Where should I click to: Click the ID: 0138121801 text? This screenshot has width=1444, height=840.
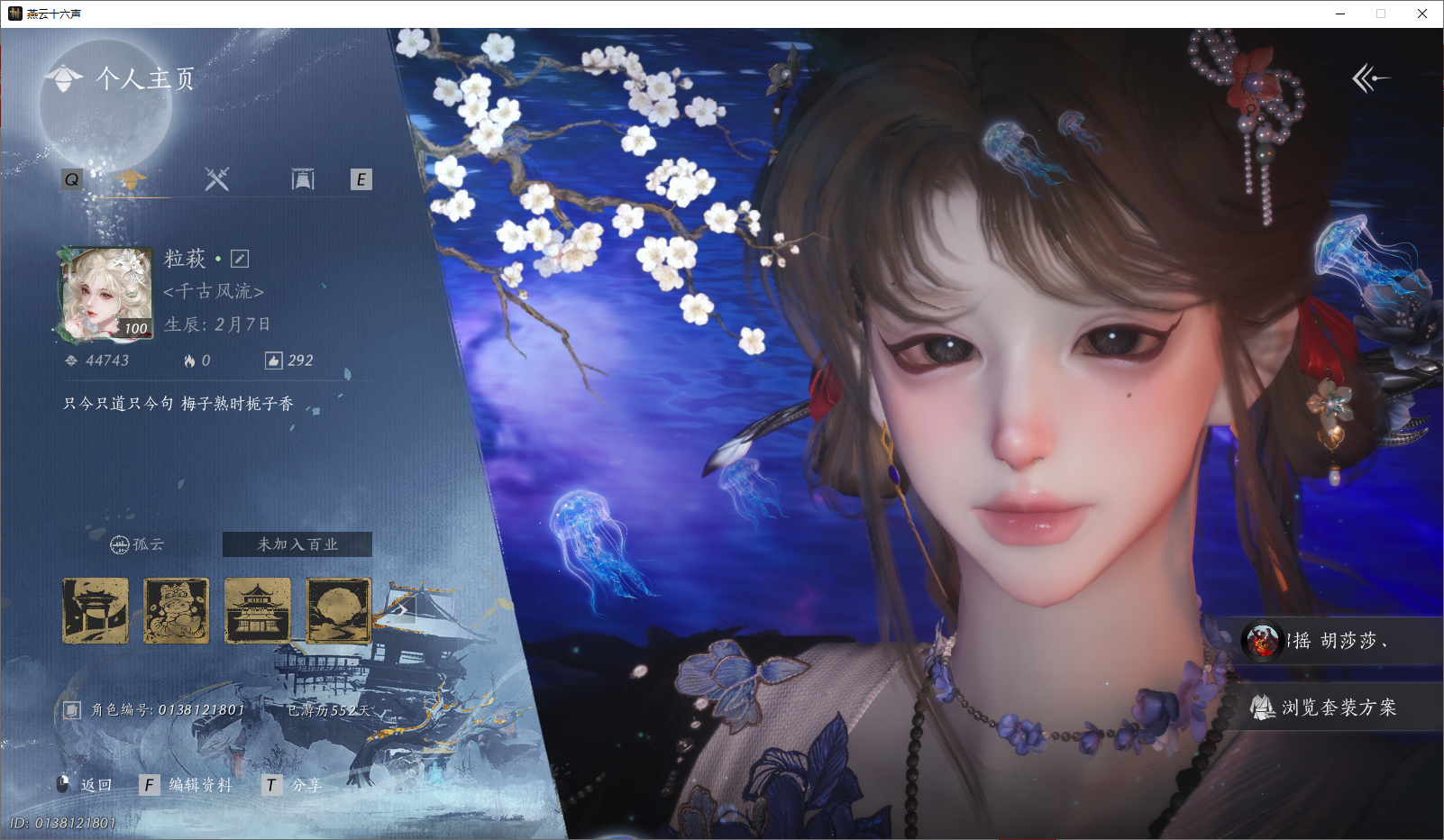63,823
